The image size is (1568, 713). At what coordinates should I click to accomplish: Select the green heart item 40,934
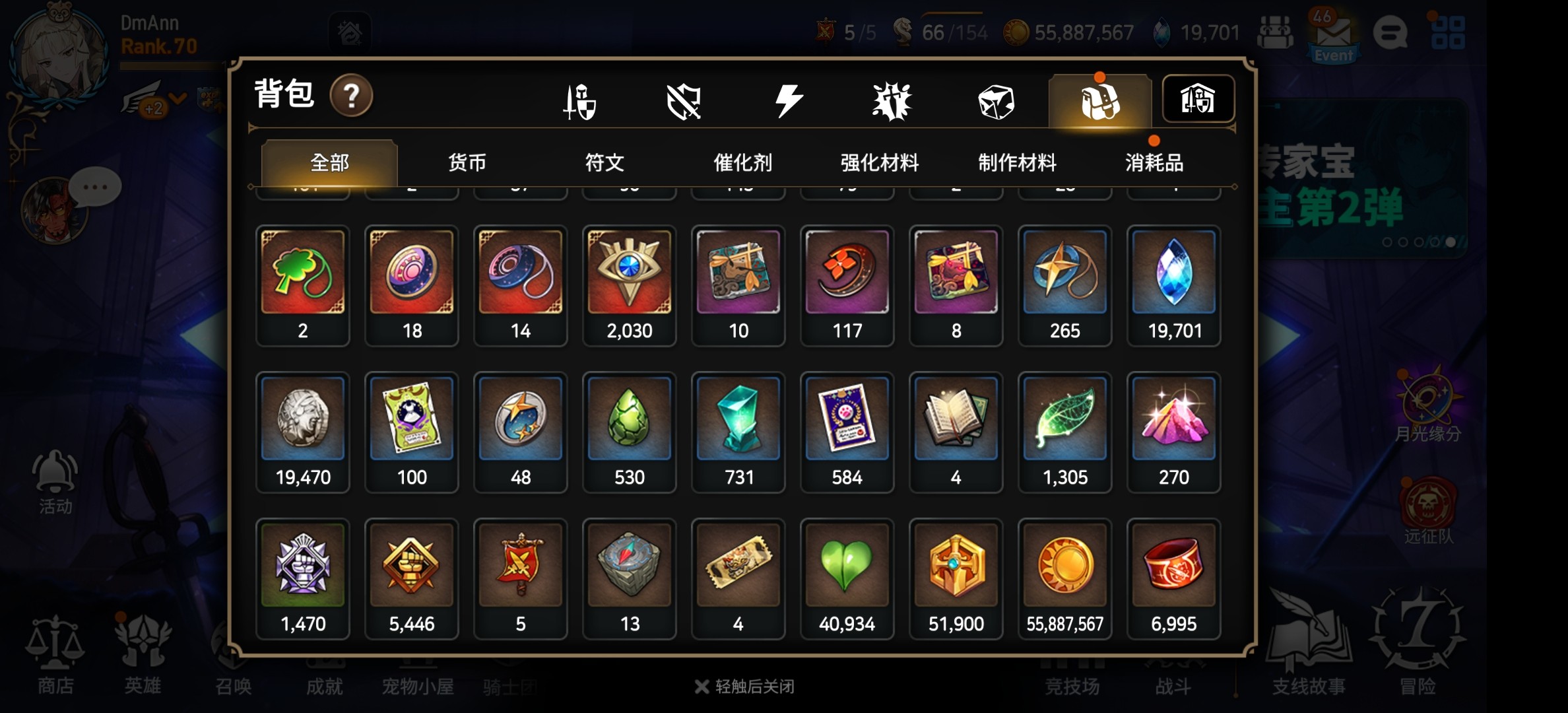[x=847, y=579]
